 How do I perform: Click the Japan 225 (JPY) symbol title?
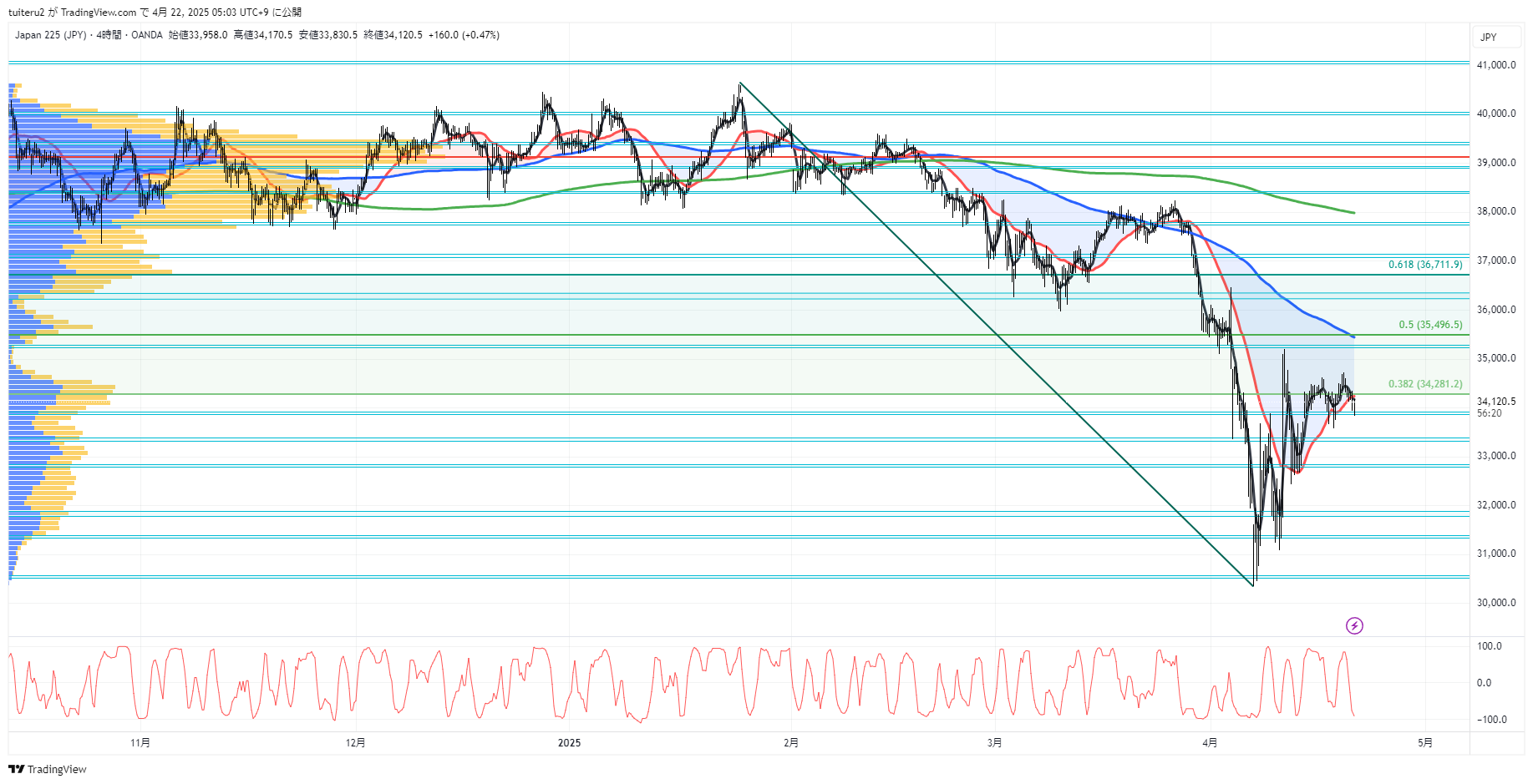pyautogui.click(x=50, y=35)
